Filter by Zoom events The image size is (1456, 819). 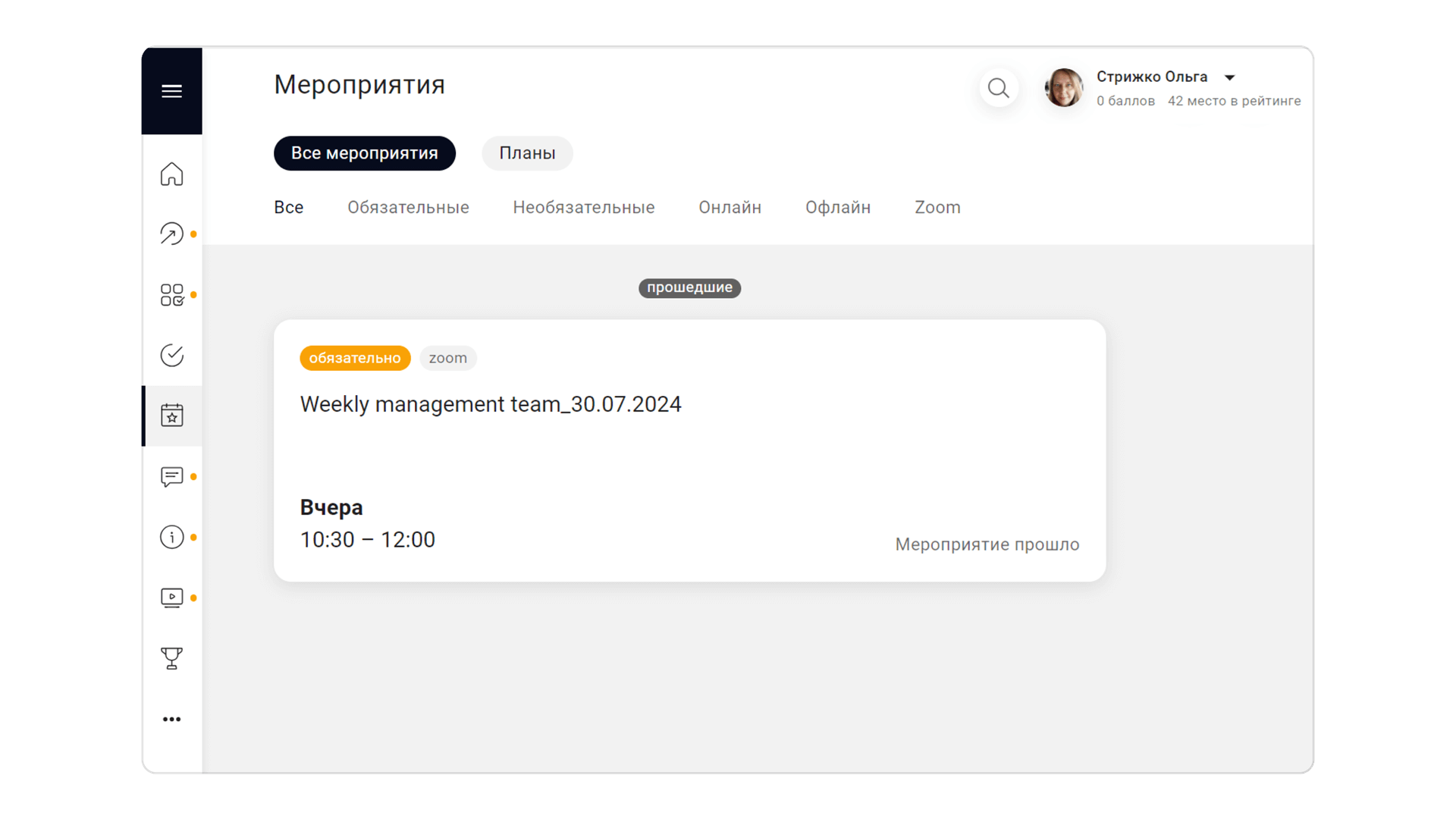pos(937,207)
